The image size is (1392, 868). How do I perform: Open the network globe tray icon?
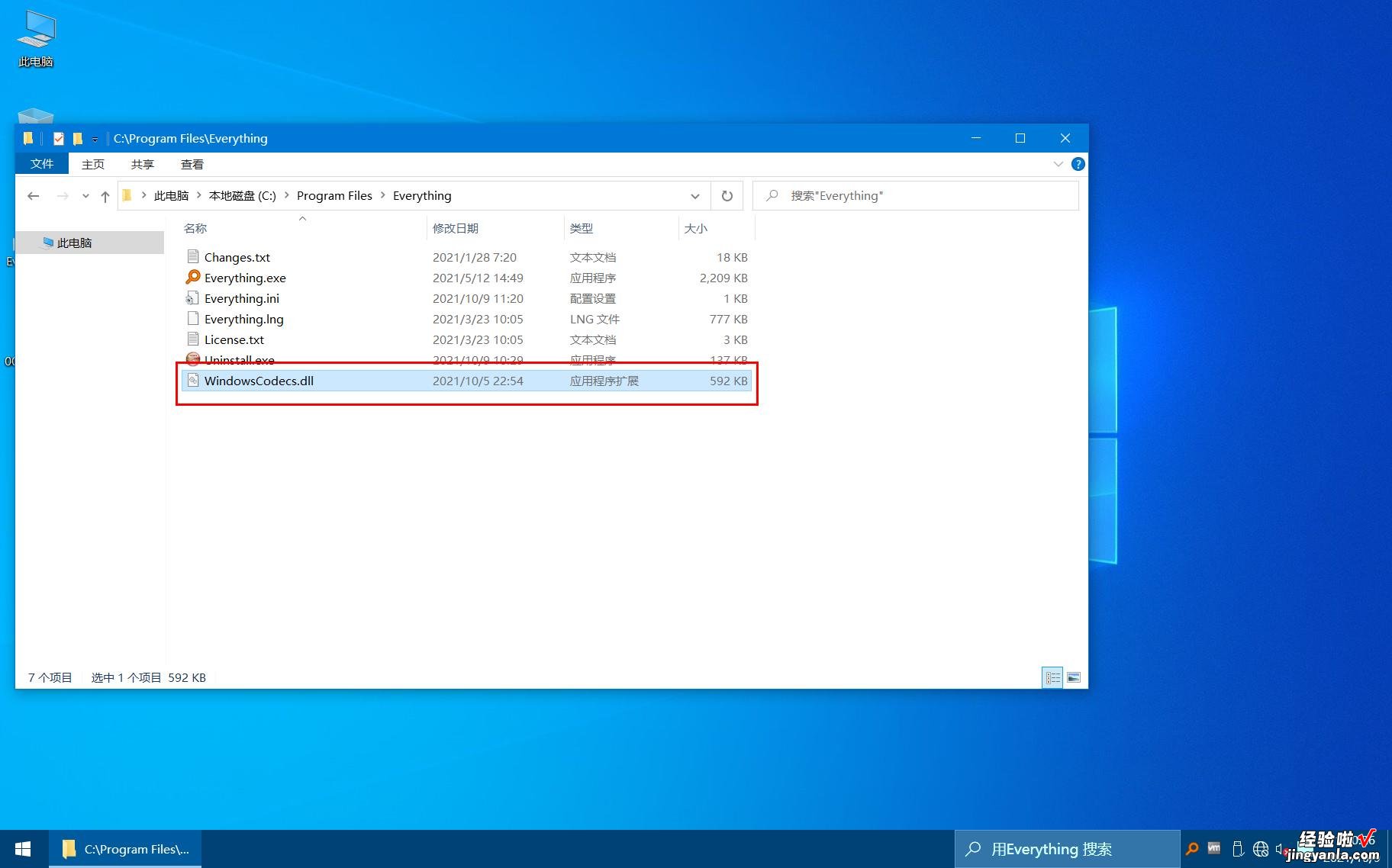click(x=1261, y=849)
